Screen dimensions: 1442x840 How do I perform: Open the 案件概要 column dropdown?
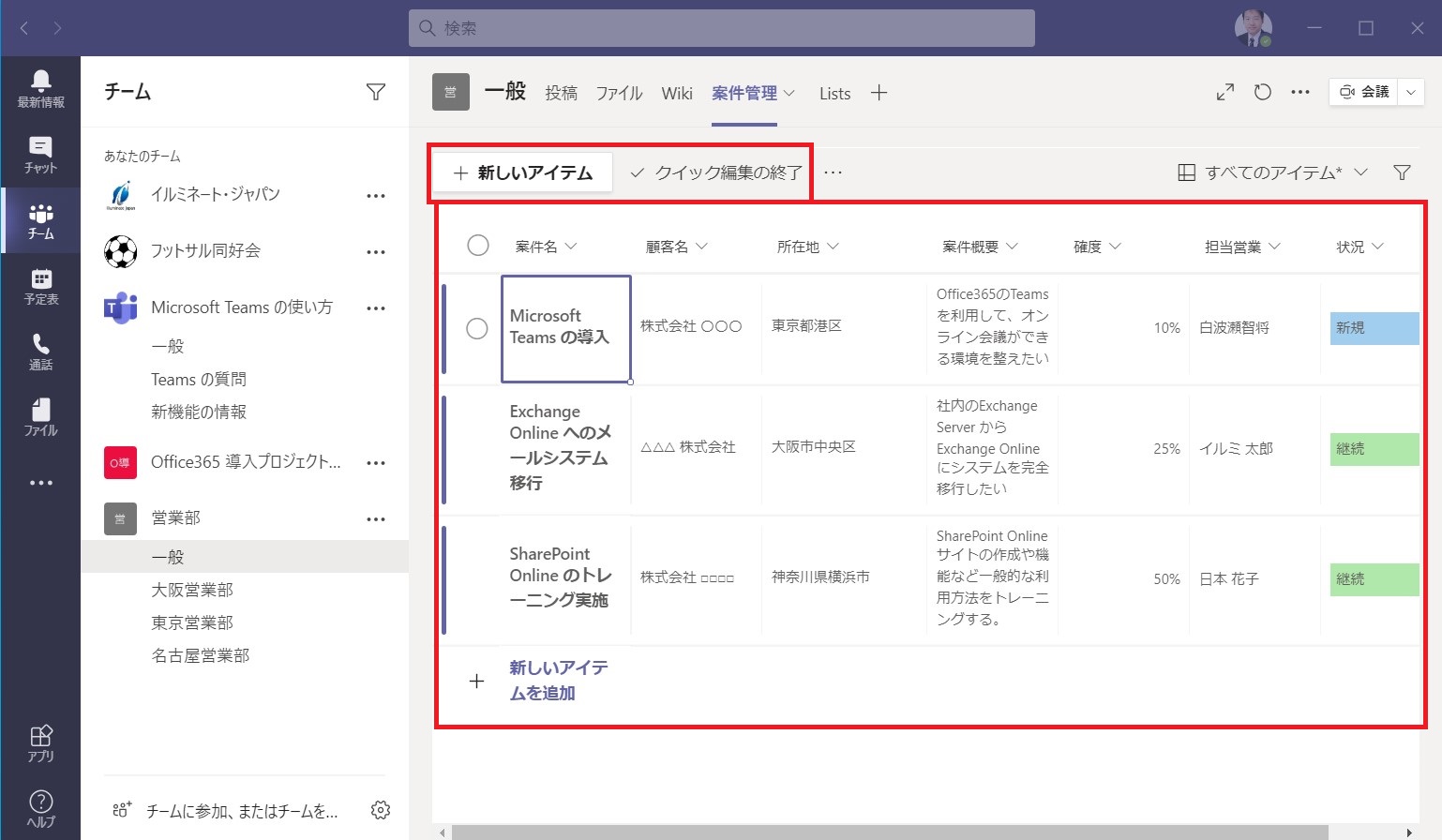(1012, 247)
